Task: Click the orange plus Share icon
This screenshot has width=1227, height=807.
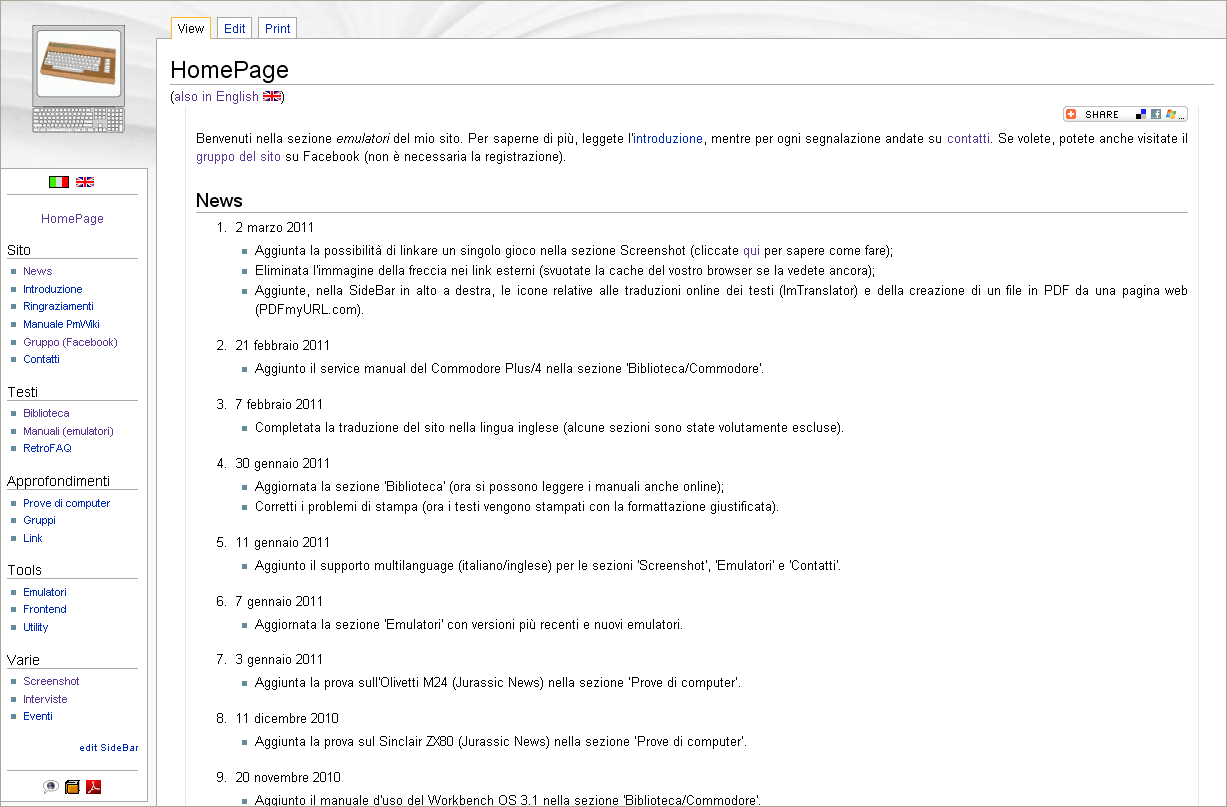Action: pyautogui.click(x=1071, y=114)
